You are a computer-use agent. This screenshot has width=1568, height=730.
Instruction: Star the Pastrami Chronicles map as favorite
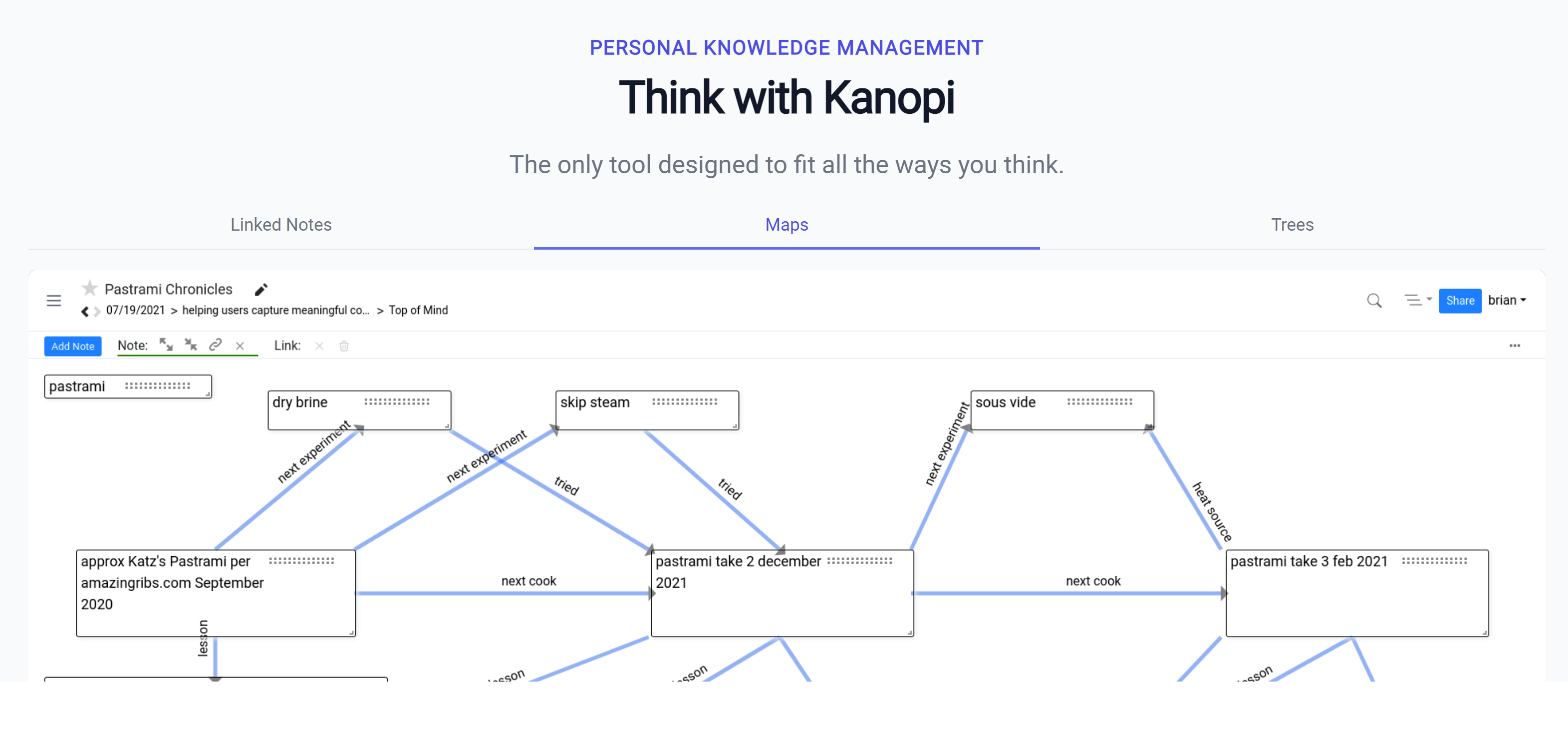coord(89,288)
